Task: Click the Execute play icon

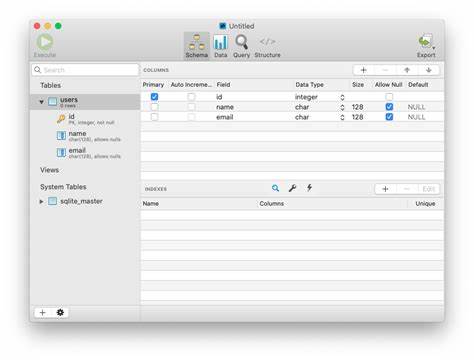Action: [x=45, y=42]
